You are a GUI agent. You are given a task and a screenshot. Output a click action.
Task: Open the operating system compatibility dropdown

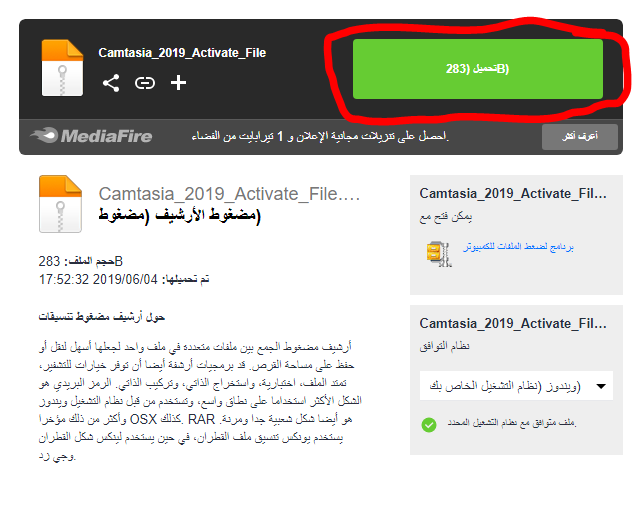pyautogui.click(x=516, y=386)
